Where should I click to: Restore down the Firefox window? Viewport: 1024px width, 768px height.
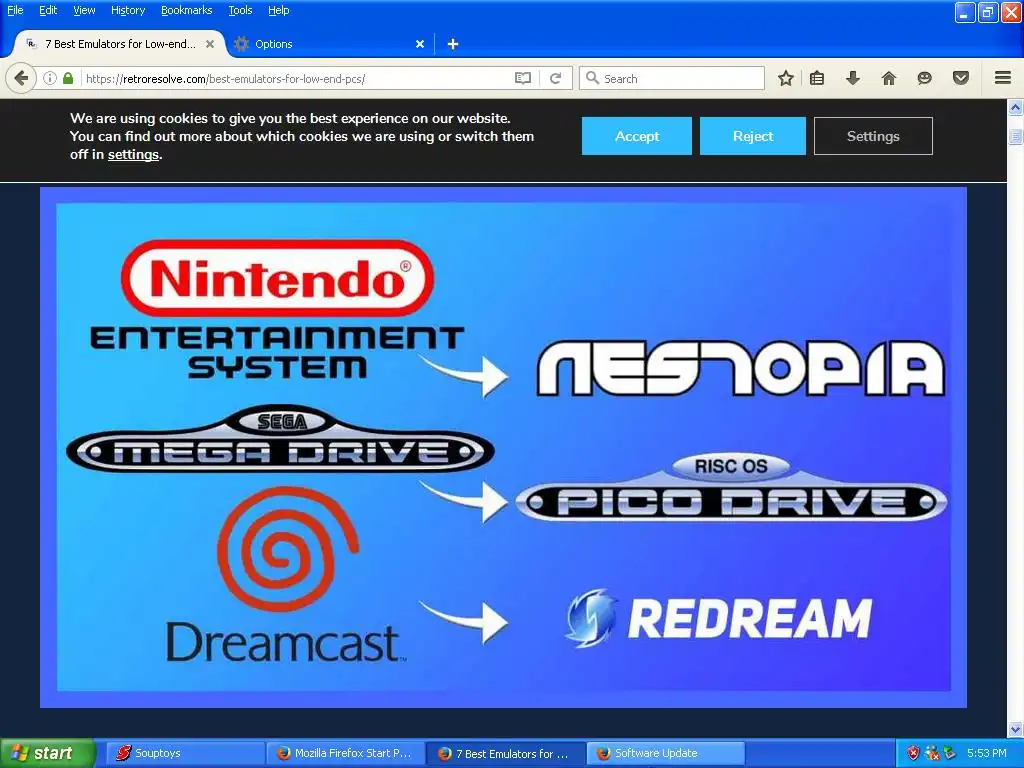pos(987,12)
